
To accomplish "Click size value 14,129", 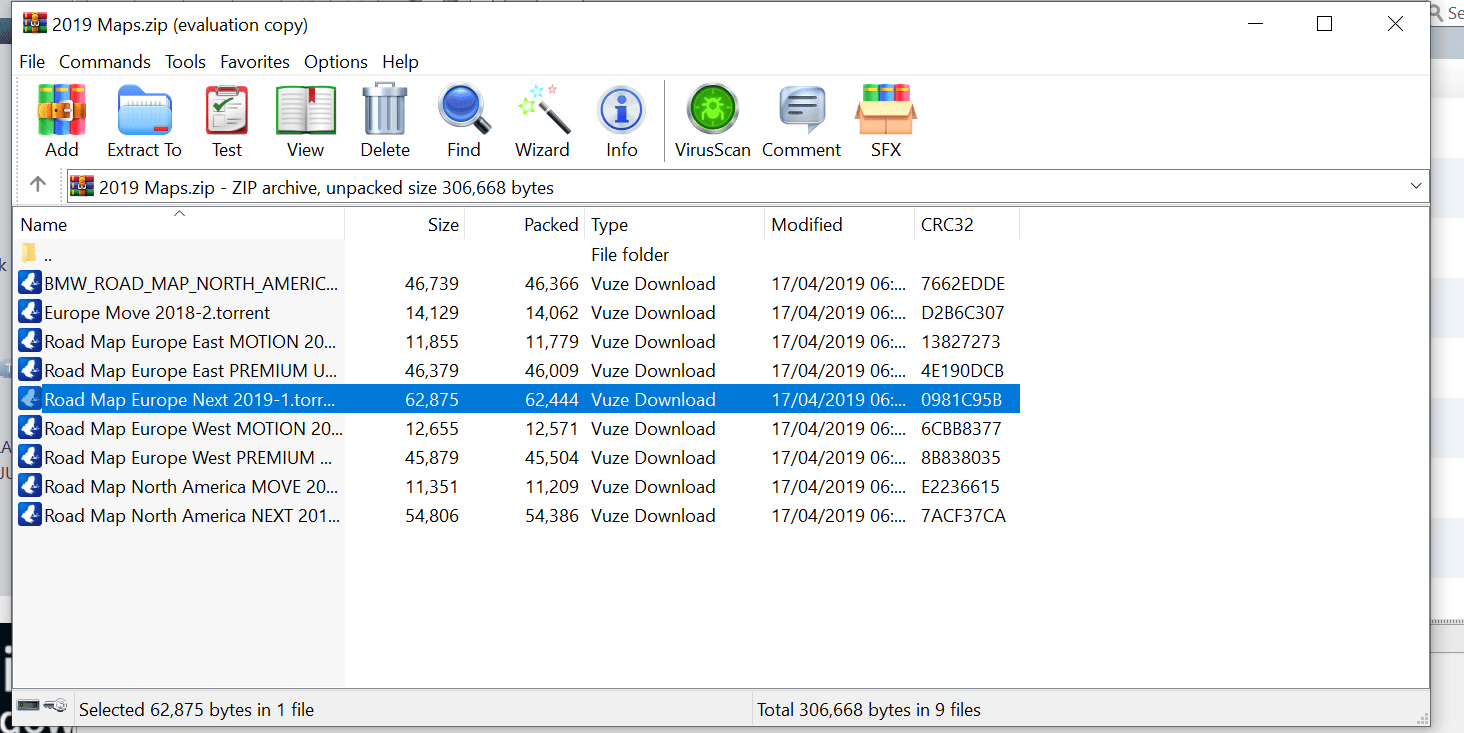I will pyautogui.click(x=432, y=313).
